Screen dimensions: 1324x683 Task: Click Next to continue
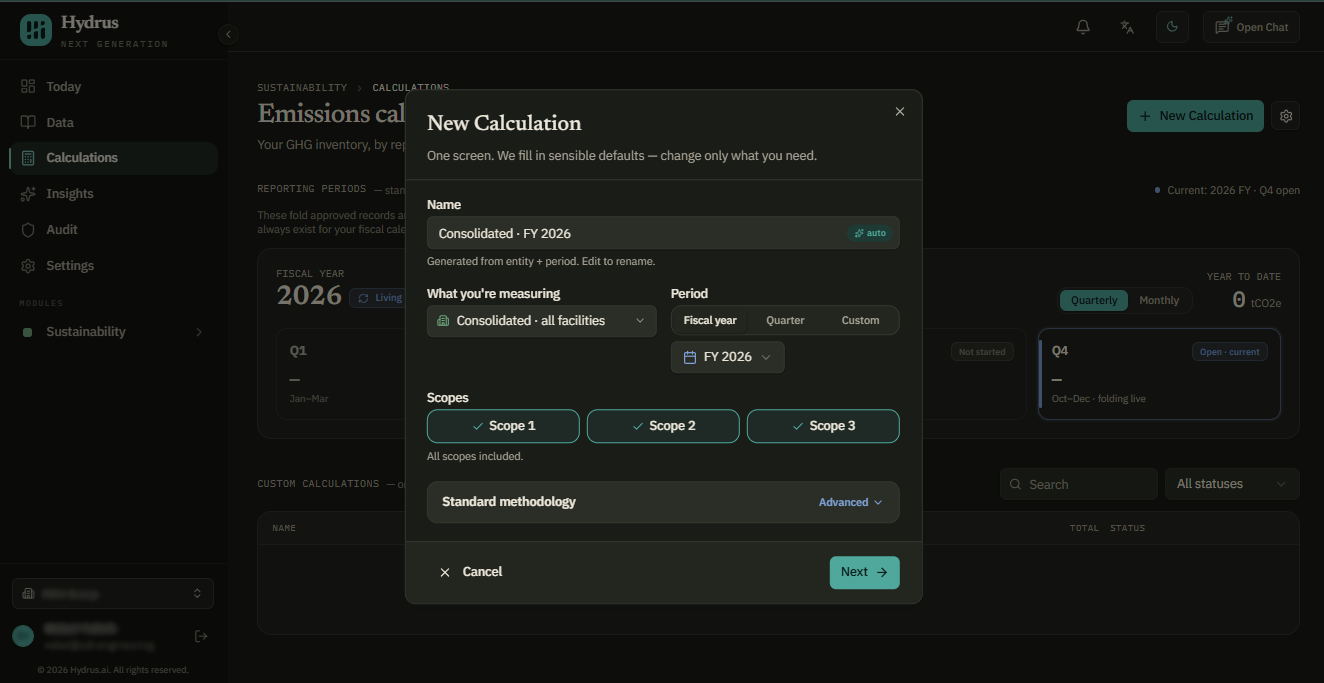tap(865, 572)
